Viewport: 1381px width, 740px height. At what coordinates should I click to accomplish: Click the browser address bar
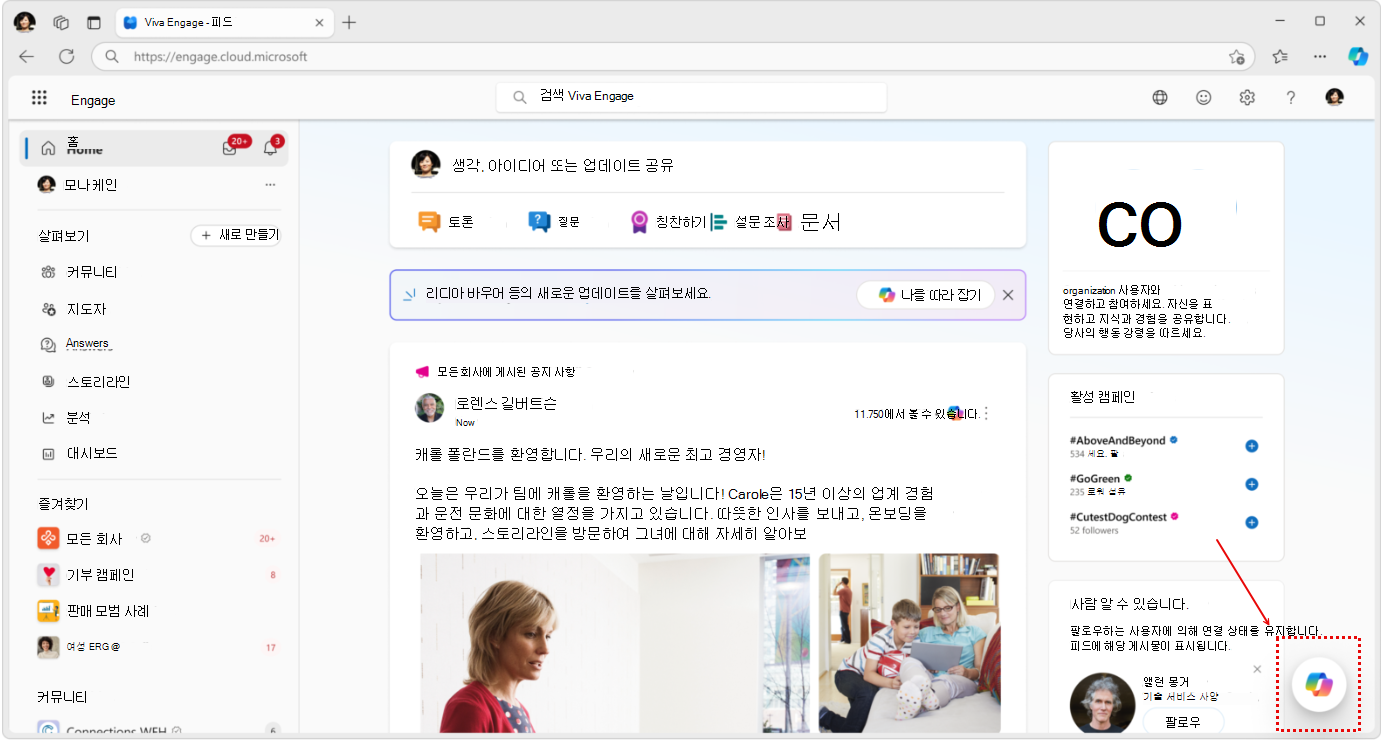tap(674, 57)
